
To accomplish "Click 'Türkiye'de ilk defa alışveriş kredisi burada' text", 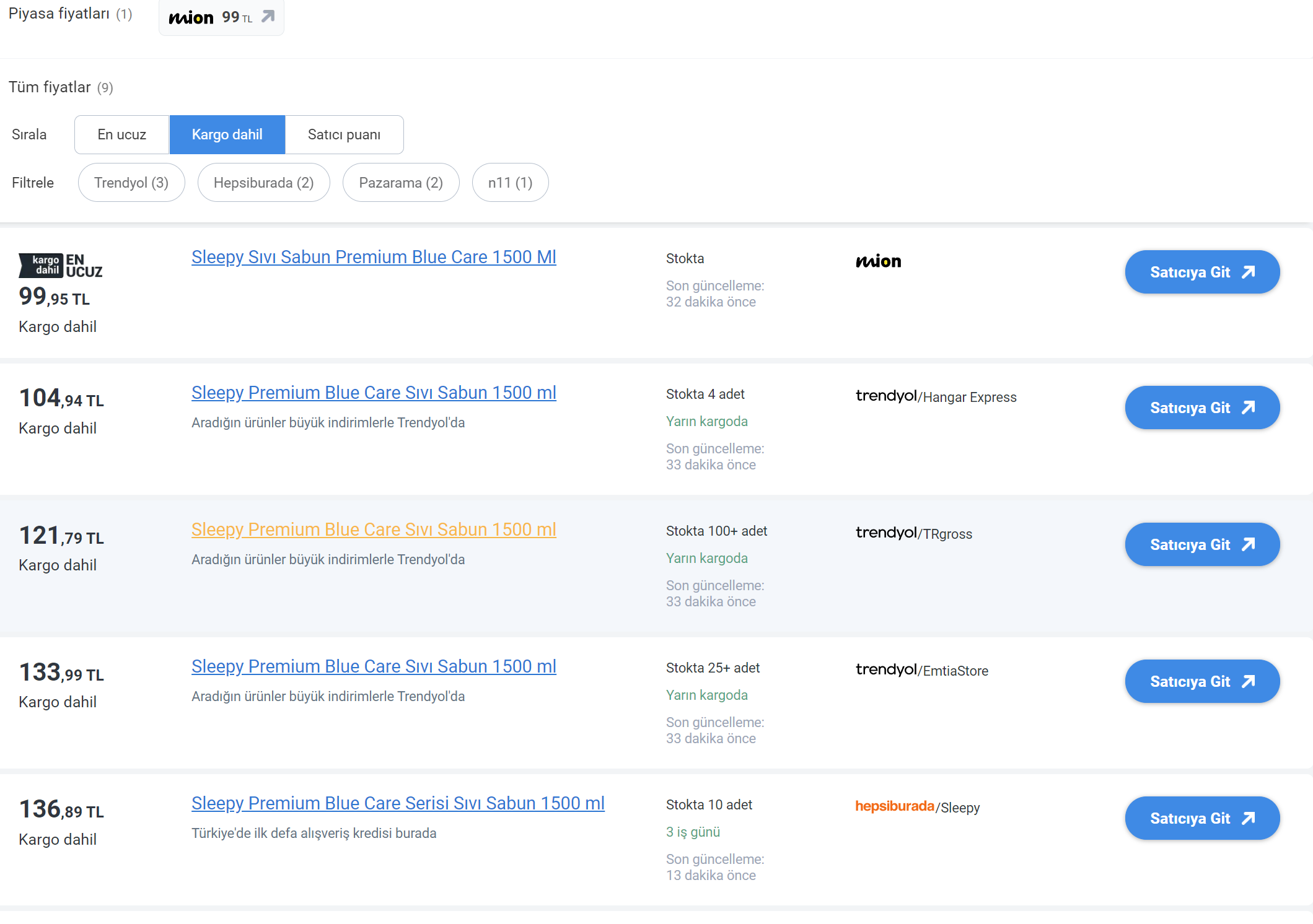I will (x=314, y=833).
